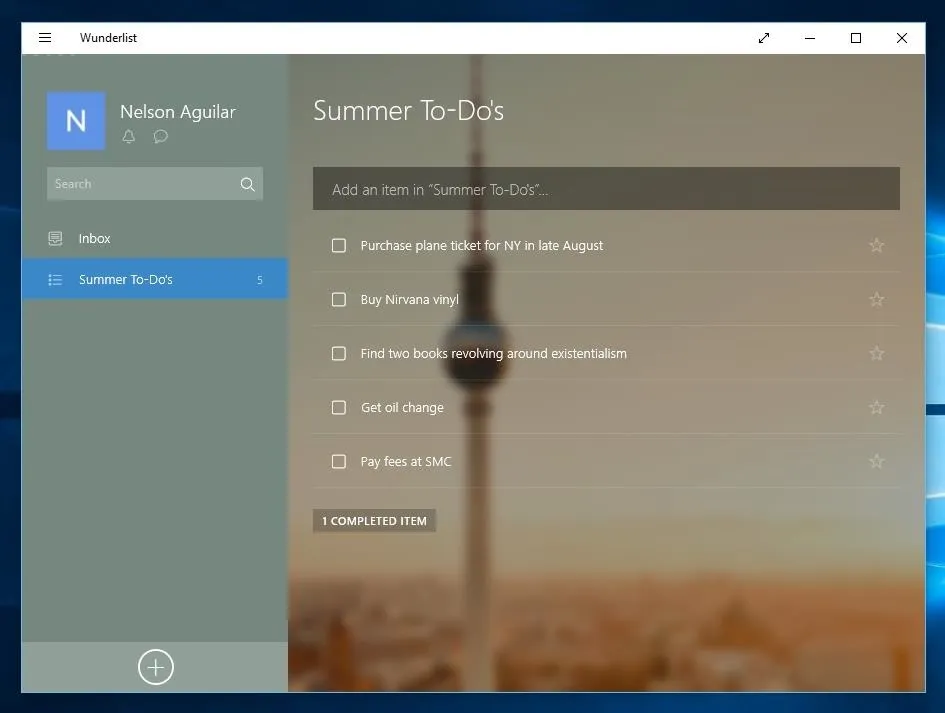Open the hamburger menu in title bar
This screenshot has height=713, width=945.
(x=45, y=38)
